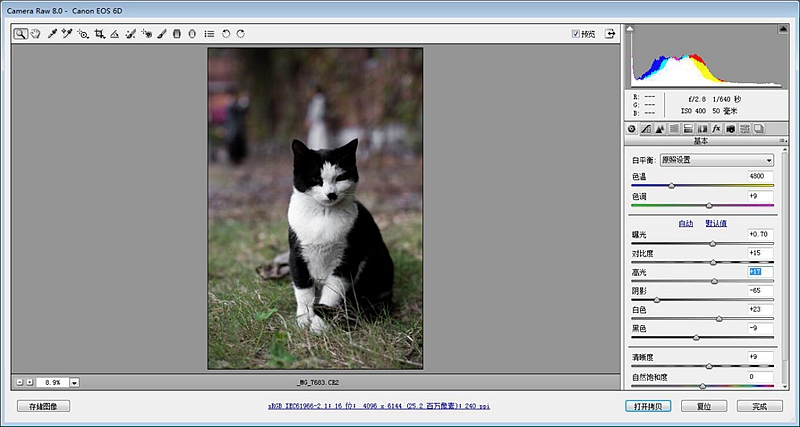Open the 基本 panel options menu

[783, 140]
